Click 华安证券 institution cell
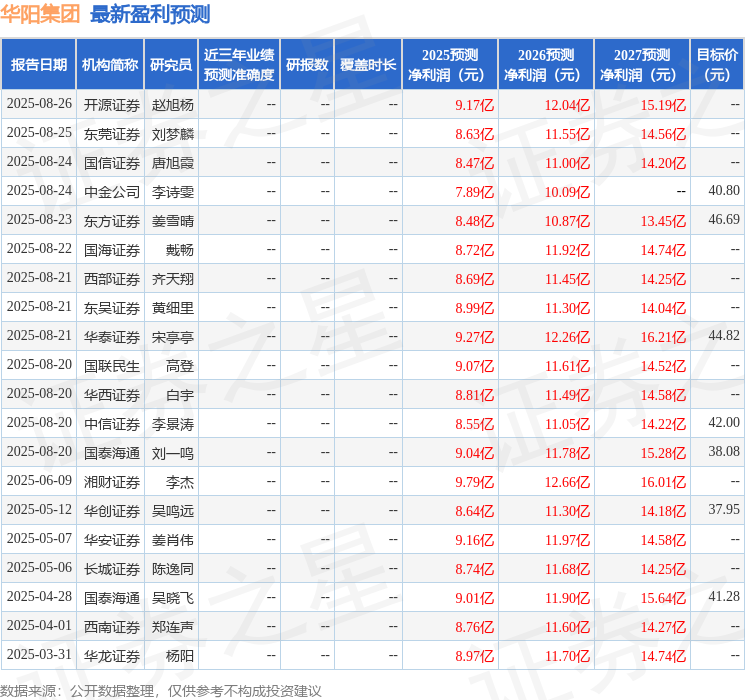The image size is (745, 700). (112, 540)
